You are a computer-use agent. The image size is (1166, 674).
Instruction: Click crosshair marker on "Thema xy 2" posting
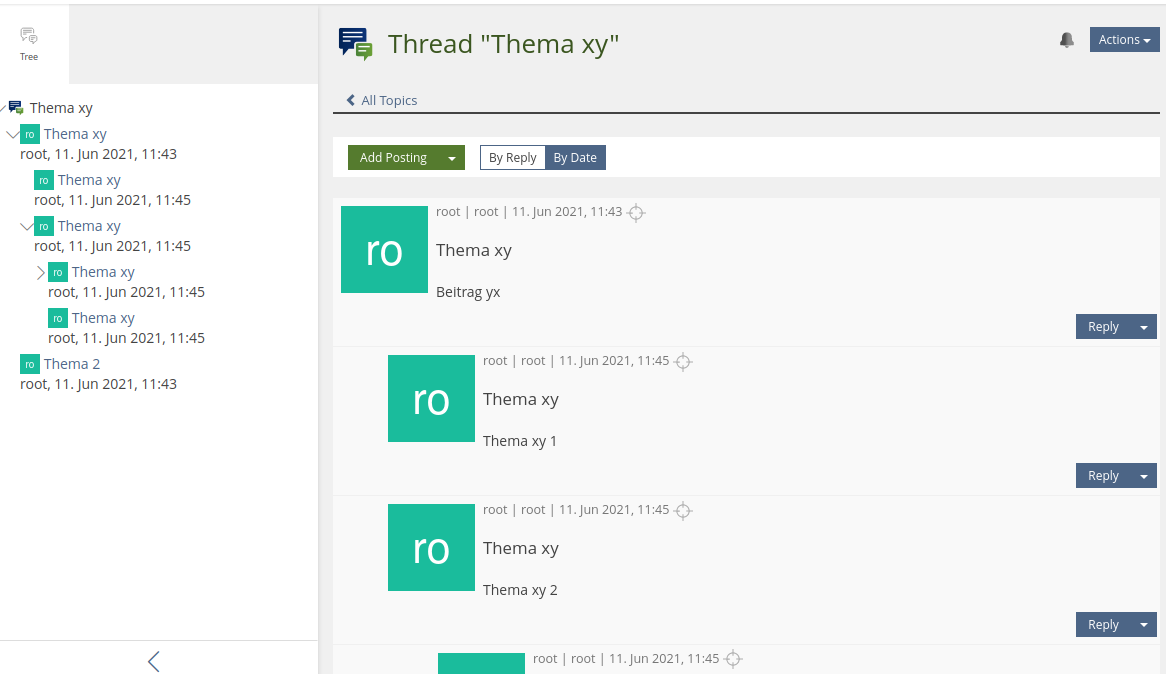click(683, 511)
